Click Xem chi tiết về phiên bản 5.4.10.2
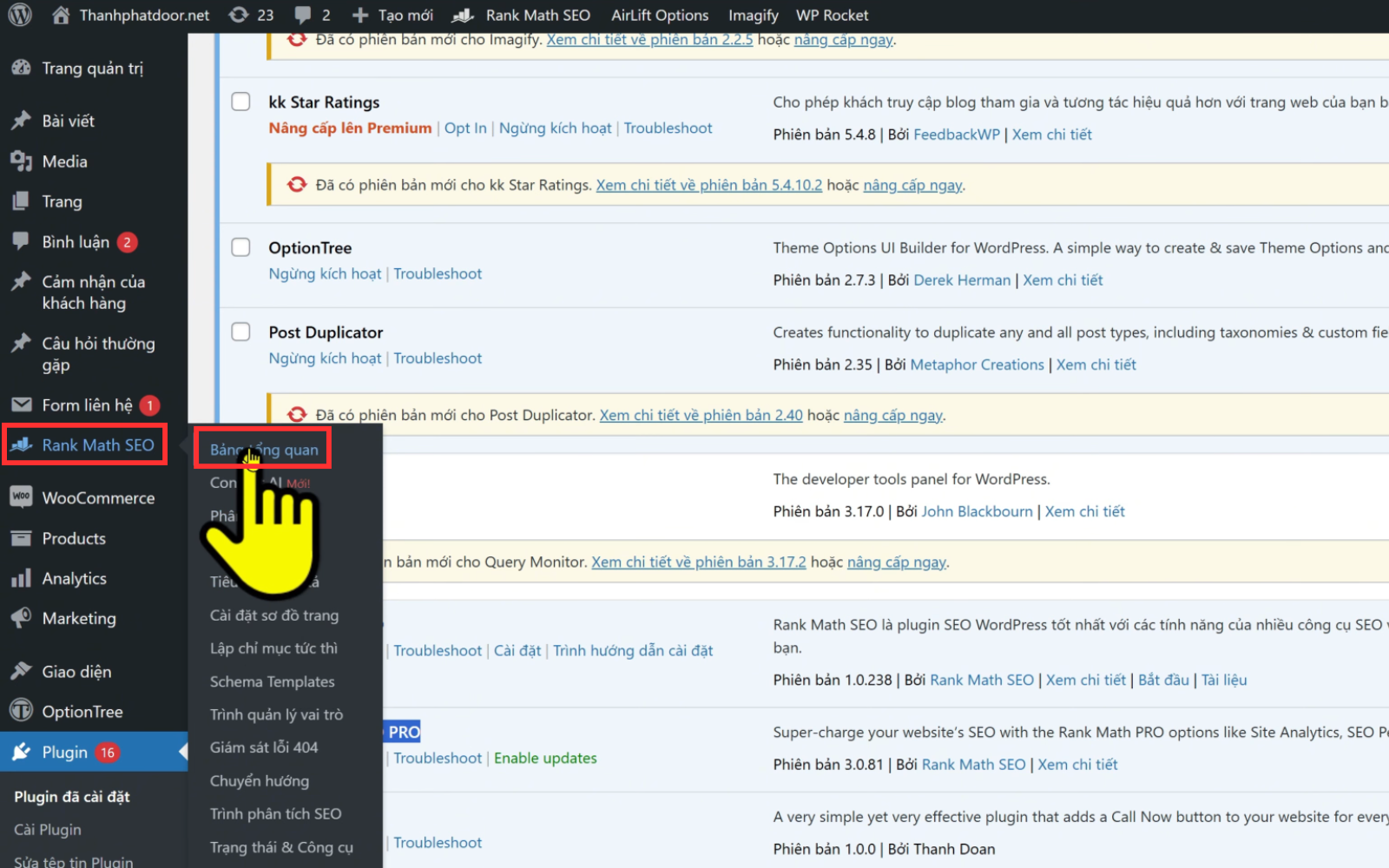This screenshot has width=1389, height=868. 708,185
